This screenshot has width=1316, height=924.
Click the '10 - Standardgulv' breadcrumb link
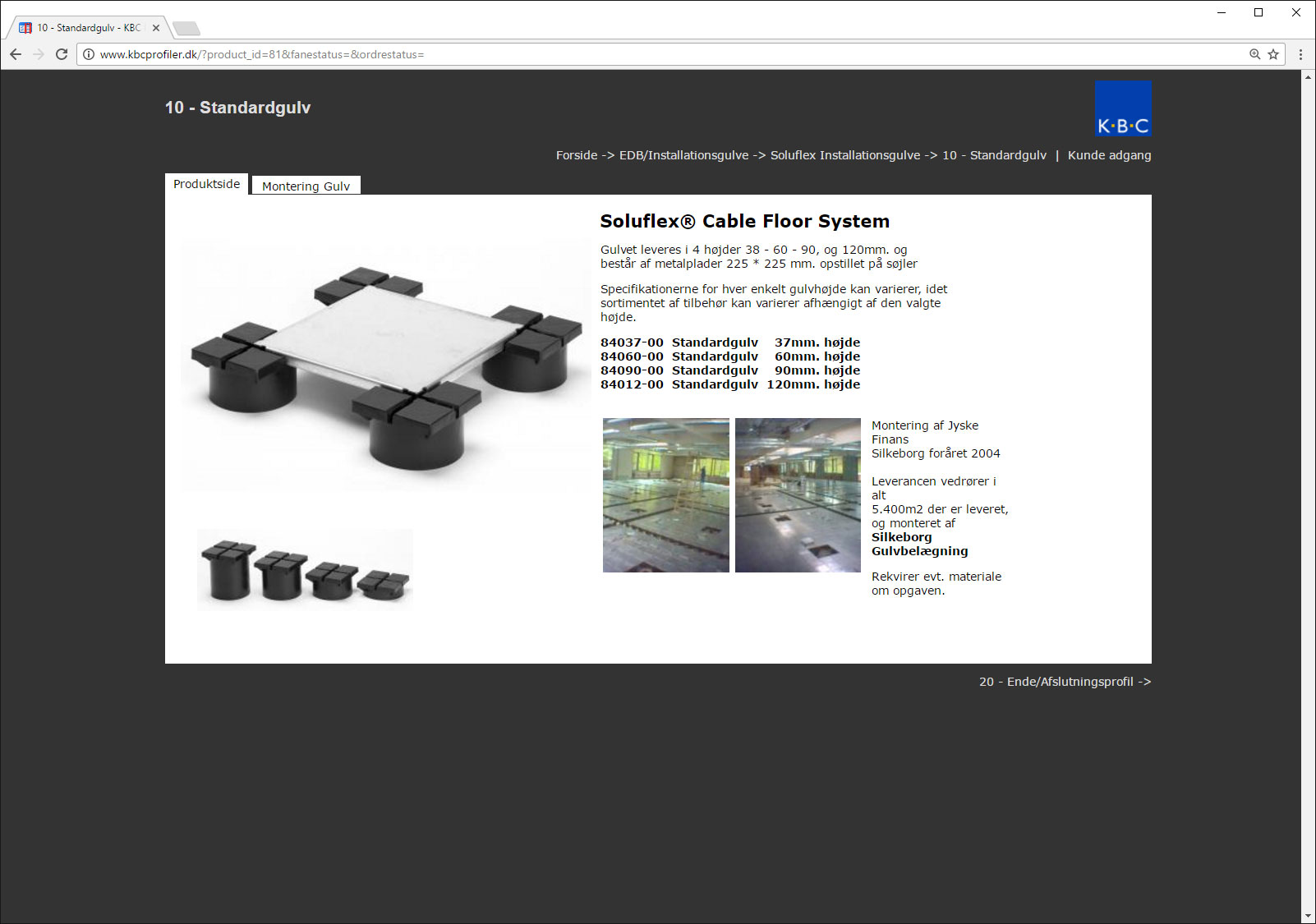click(x=995, y=155)
